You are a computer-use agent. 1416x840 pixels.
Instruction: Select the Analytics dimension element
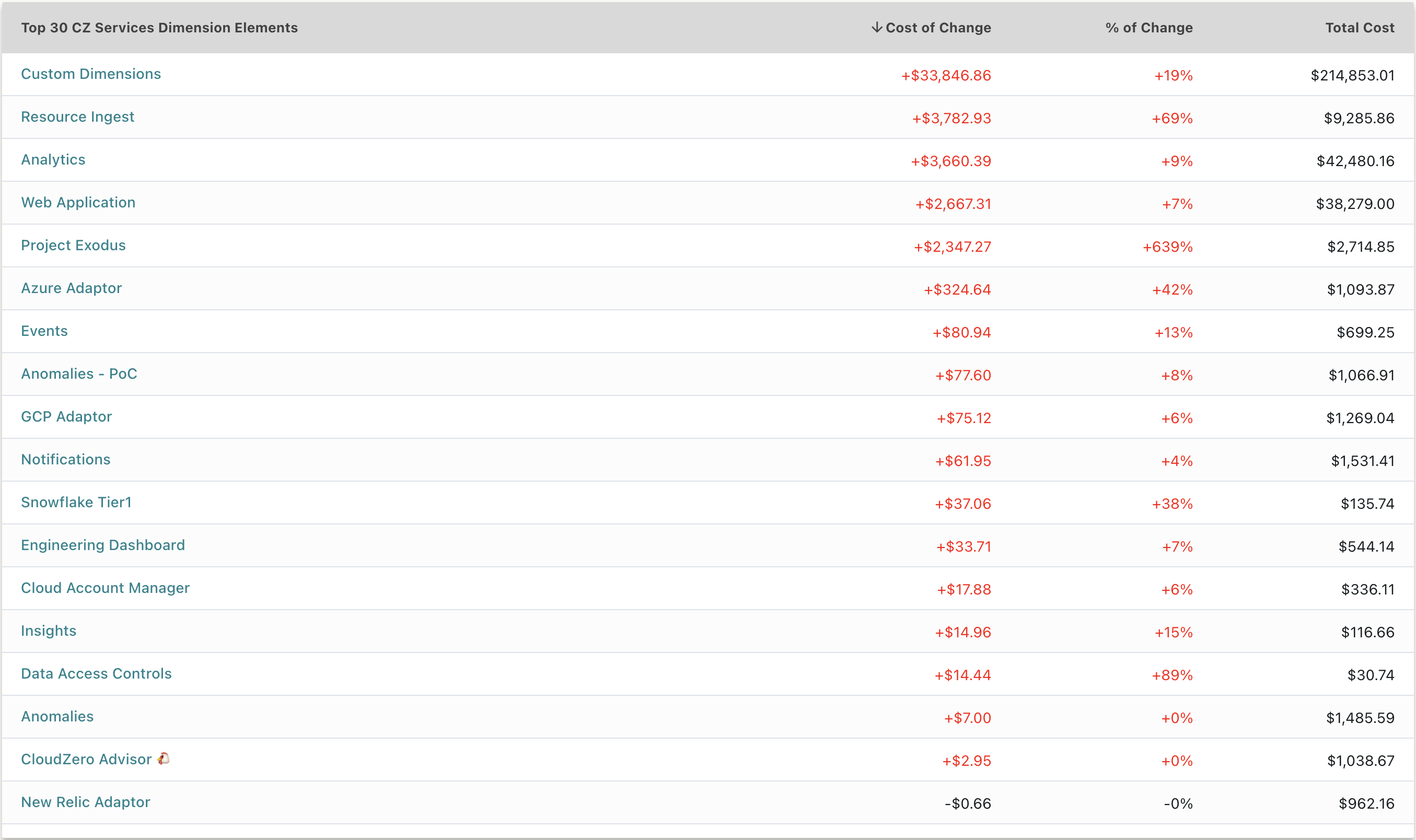pos(53,158)
